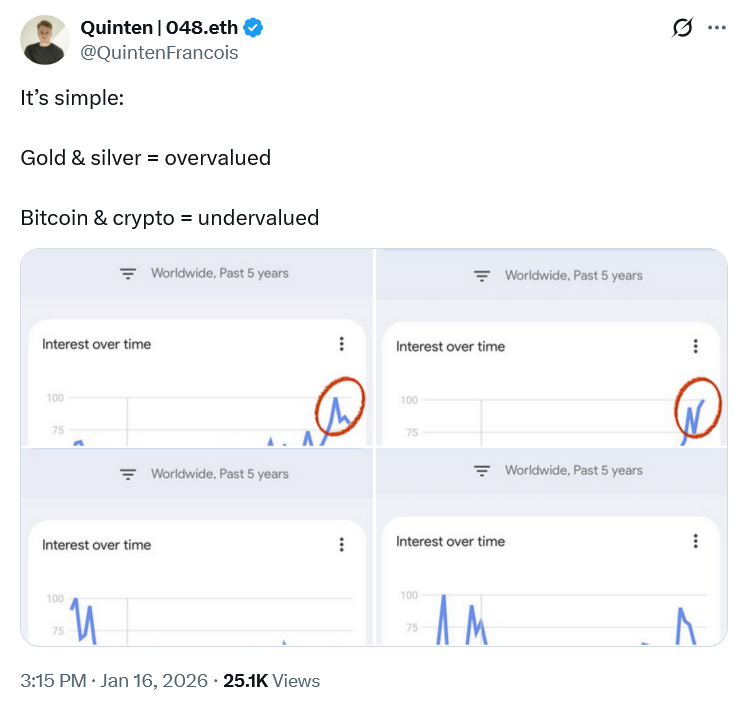Image resolution: width=747 pixels, height=703 pixels.
Task: Open kebab menu on bottom-left chart card
Action: tap(341, 545)
